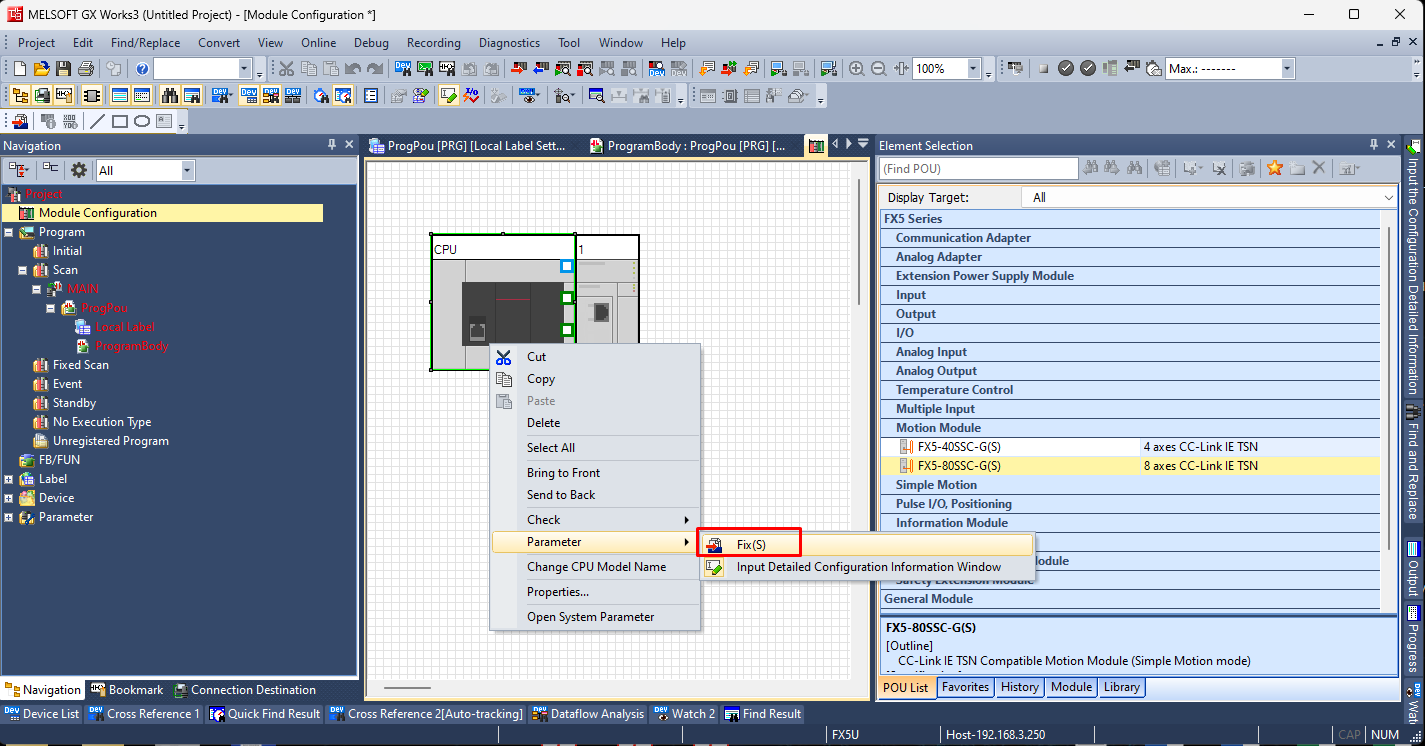Viewport: 1425px width, 746px height.
Task: Switch to Library tab
Action: point(1121,687)
